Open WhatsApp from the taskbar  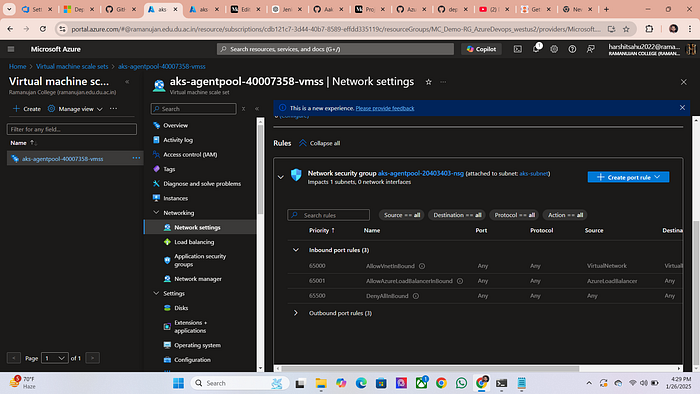pyautogui.click(x=461, y=383)
